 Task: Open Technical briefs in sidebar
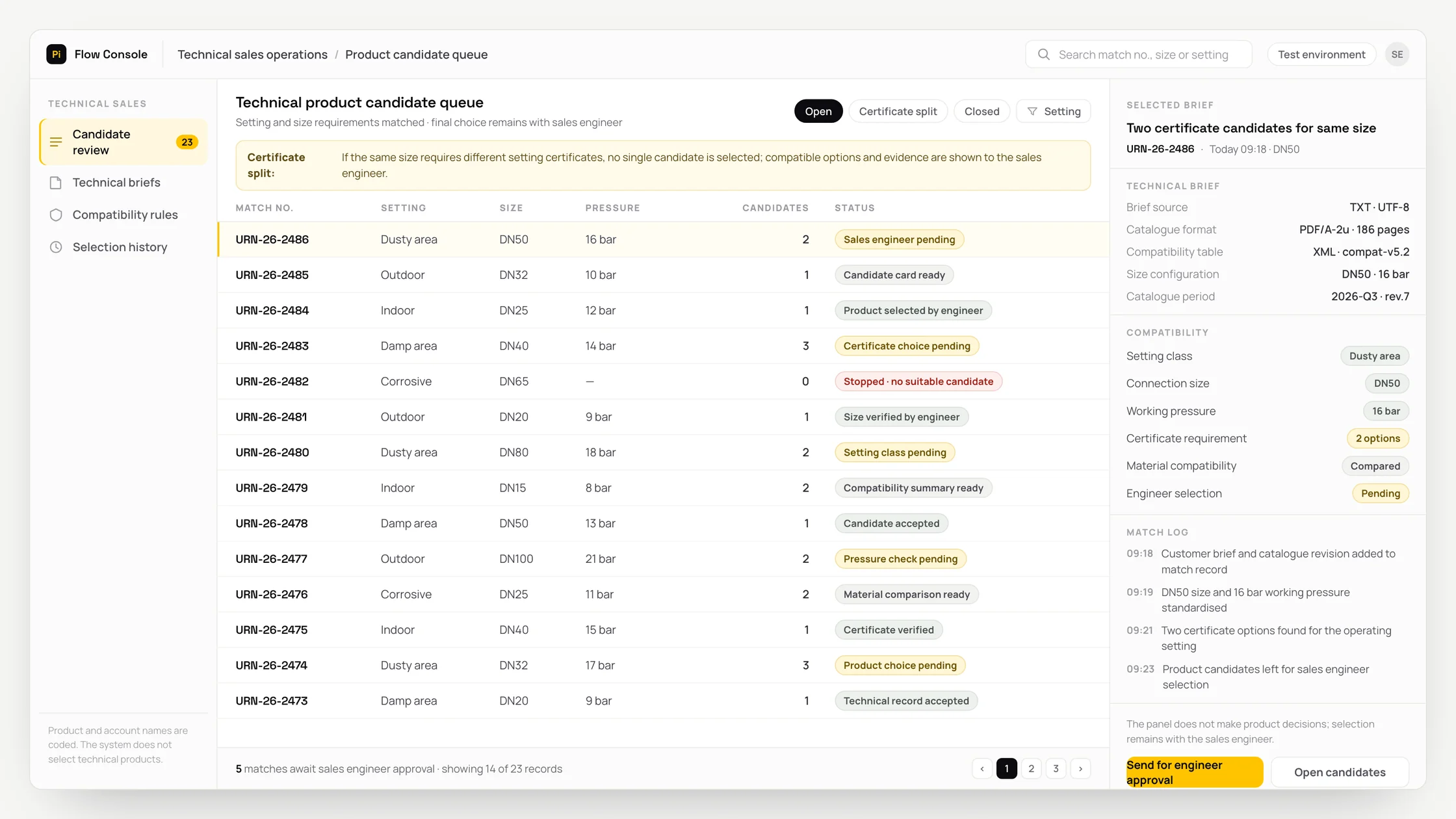pyautogui.click(x=123, y=183)
